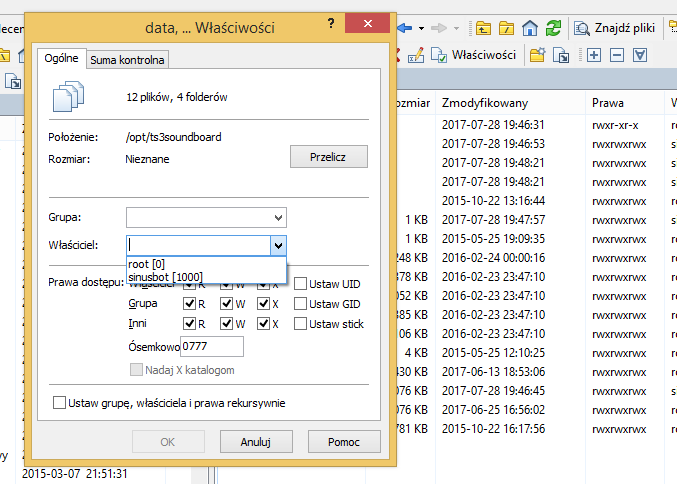Toggle Ustaw UID checkbox
677x484 pixels.
pos(301,284)
